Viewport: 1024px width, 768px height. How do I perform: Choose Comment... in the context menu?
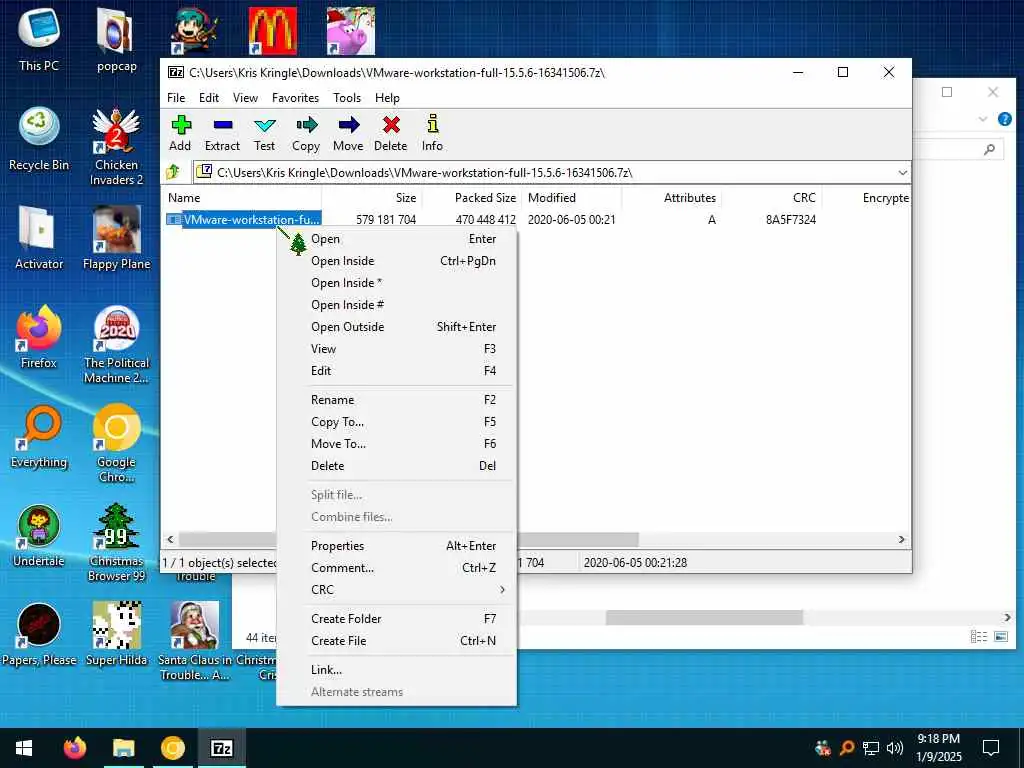pyautogui.click(x=396, y=568)
